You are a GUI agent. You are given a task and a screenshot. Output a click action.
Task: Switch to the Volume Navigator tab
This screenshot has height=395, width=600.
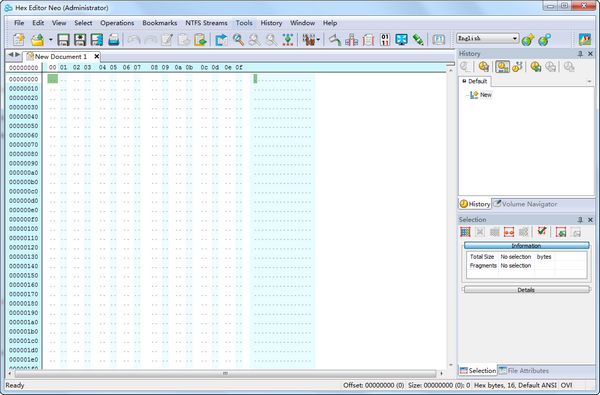pos(525,204)
